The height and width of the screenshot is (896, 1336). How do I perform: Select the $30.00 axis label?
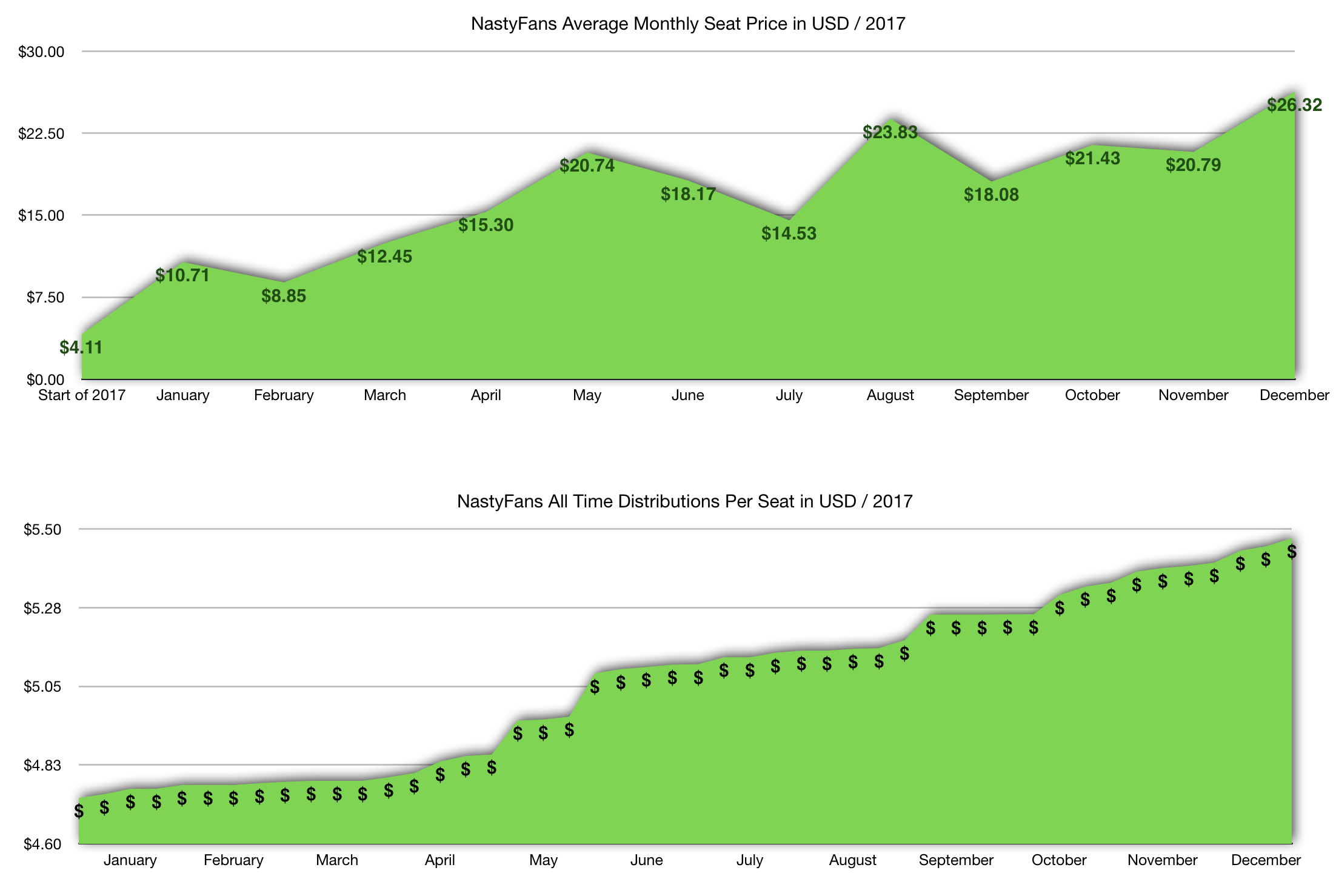tap(41, 52)
